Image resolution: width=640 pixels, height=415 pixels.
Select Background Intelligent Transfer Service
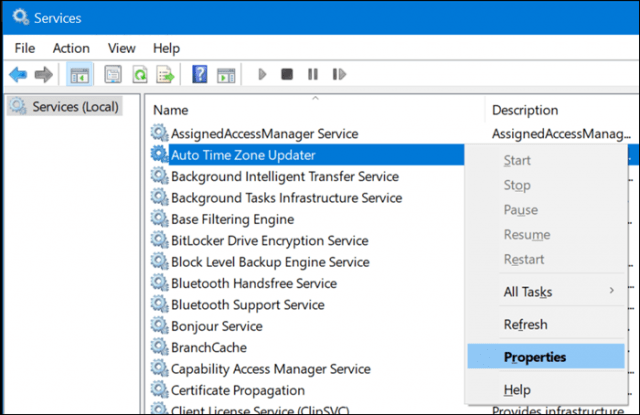click(284, 176)
